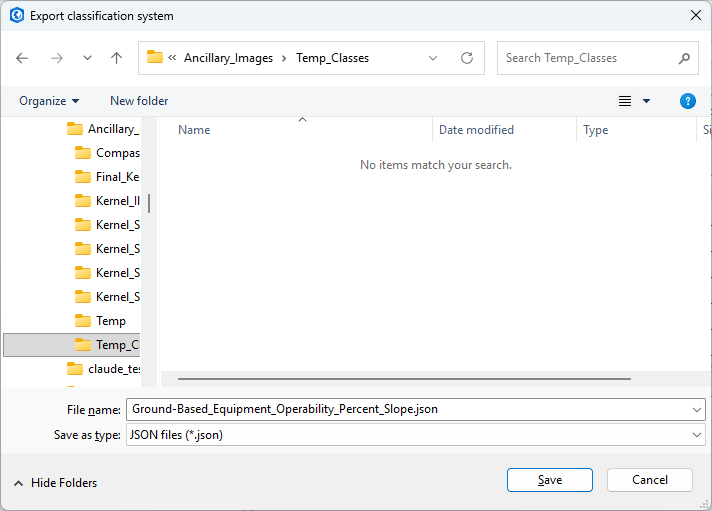Change view using the view icon
Image resolution: width=712 pixels, height=511 pixels.
coord(625,101)
